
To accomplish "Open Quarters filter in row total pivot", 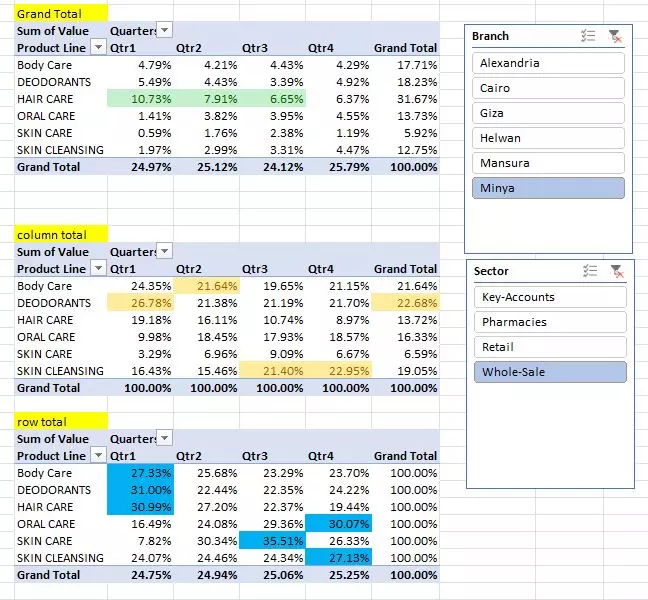I will pos(165,439).
